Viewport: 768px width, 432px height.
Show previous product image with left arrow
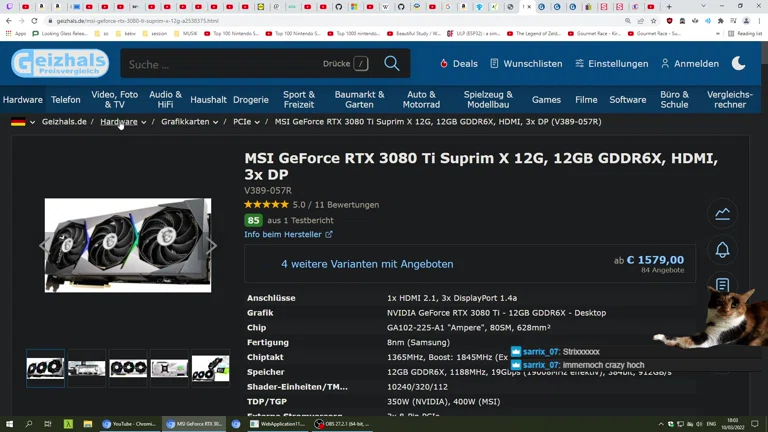pyautogui.click(x=44, y=245)
